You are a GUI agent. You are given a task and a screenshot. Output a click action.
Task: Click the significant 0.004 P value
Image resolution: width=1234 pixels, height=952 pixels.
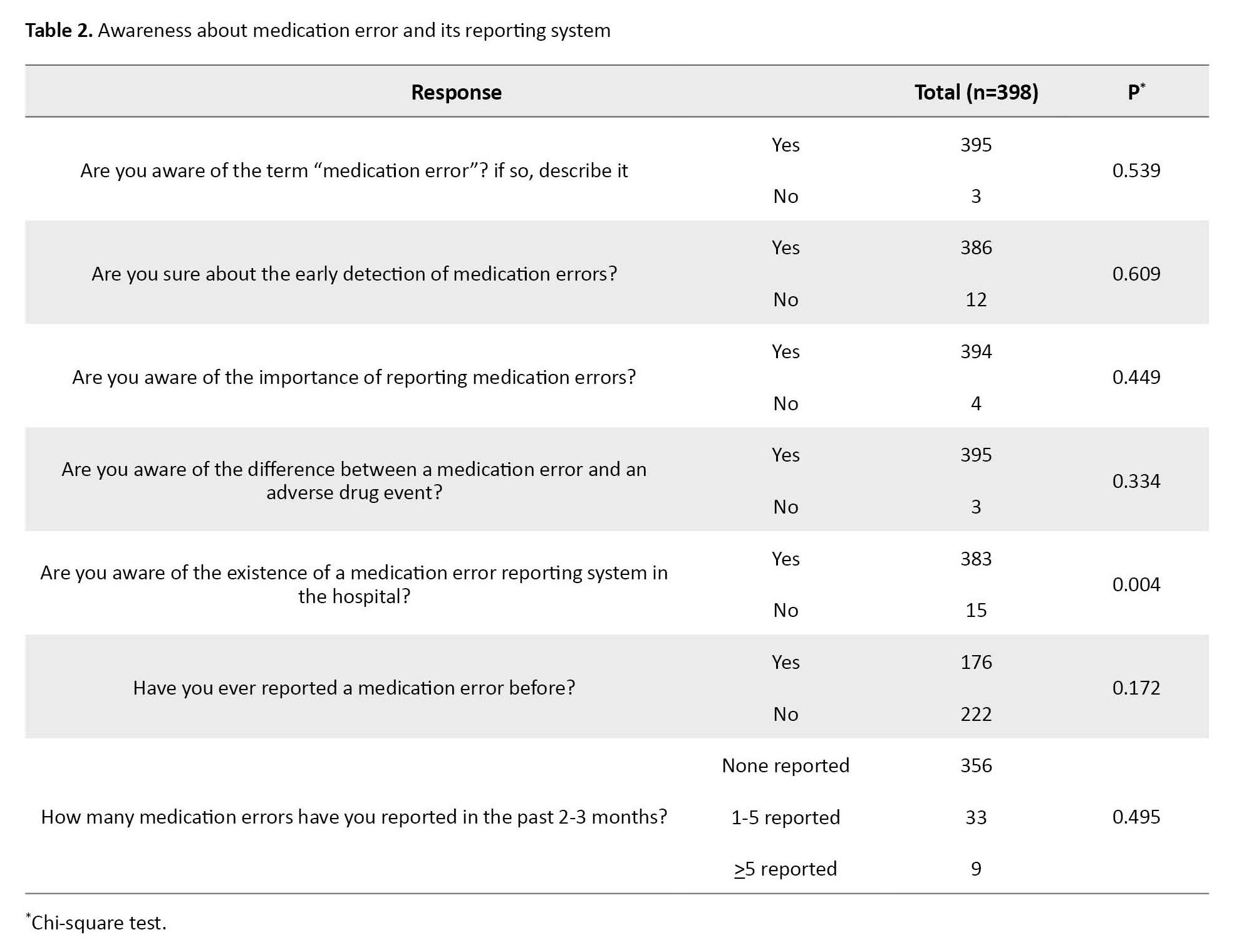(1136, 584)
